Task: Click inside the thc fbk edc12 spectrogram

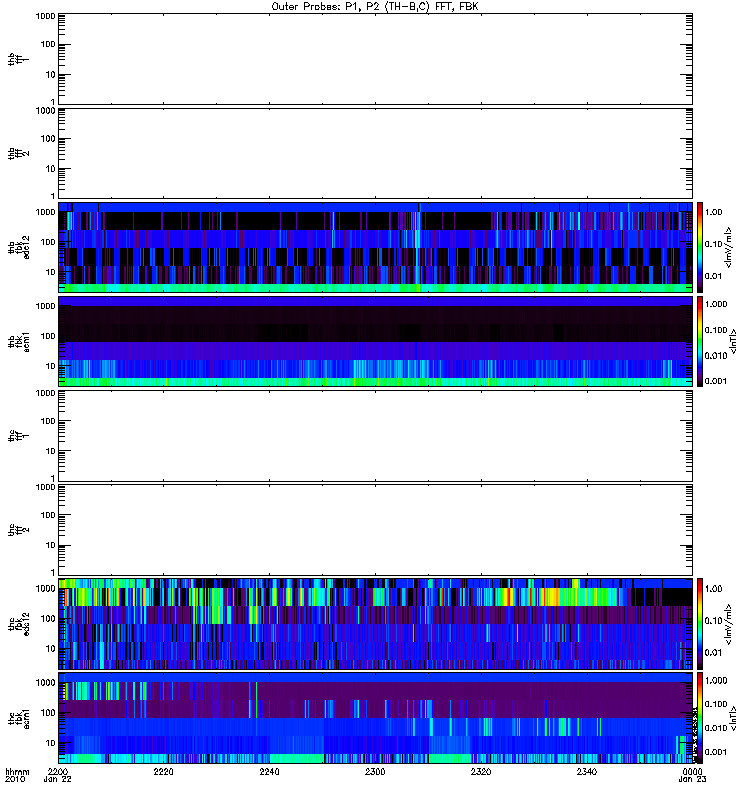Action: [x=375, y=624]
